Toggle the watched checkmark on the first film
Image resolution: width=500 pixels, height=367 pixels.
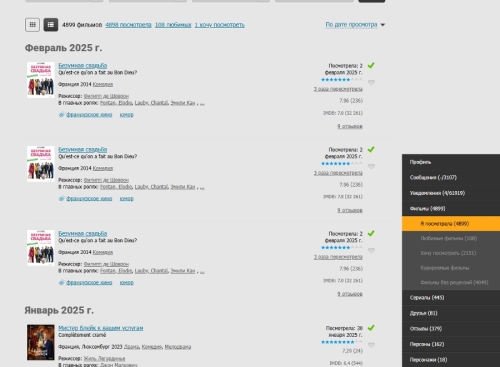371,65
